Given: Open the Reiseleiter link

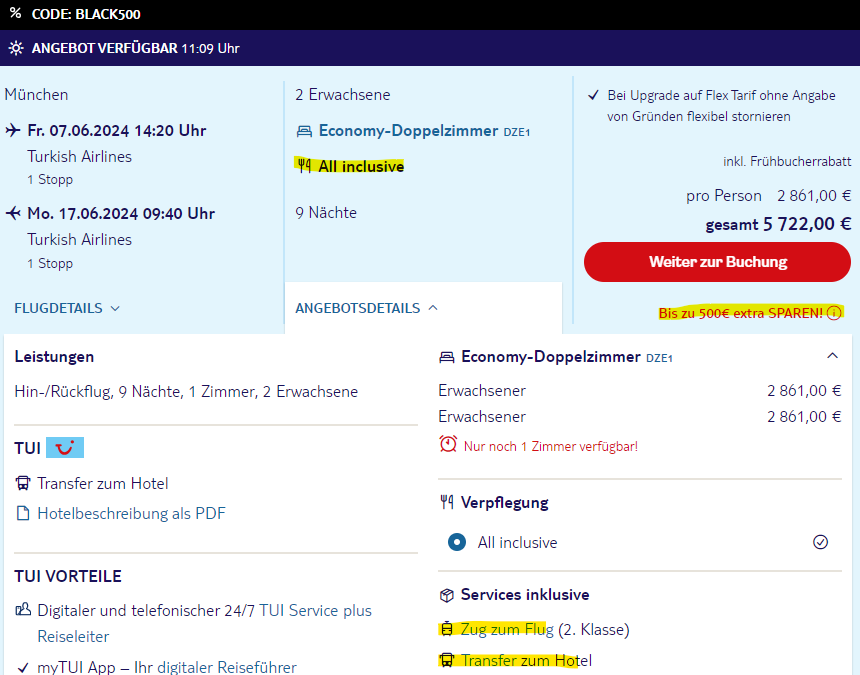Looking at the screenshot, I should click(73, 636).
